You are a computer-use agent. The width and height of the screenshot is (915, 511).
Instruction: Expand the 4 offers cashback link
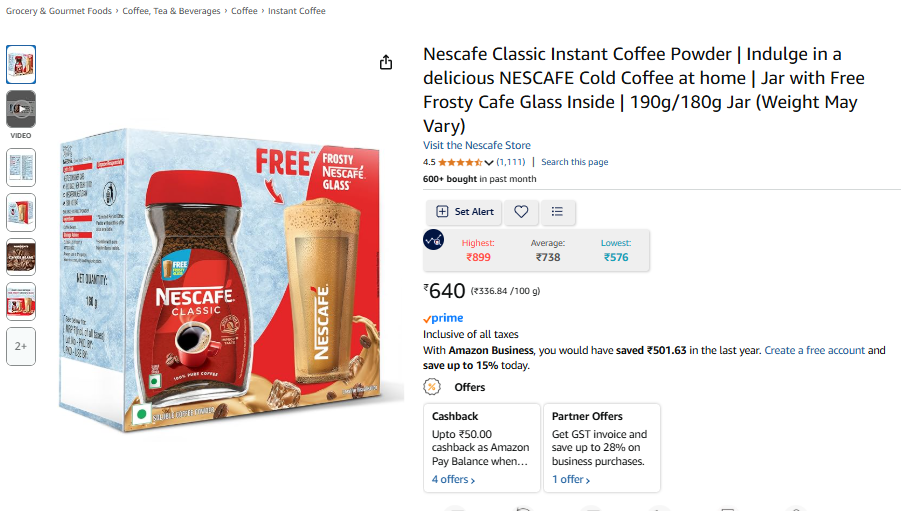pyautogui.click(x=453, y=480)
